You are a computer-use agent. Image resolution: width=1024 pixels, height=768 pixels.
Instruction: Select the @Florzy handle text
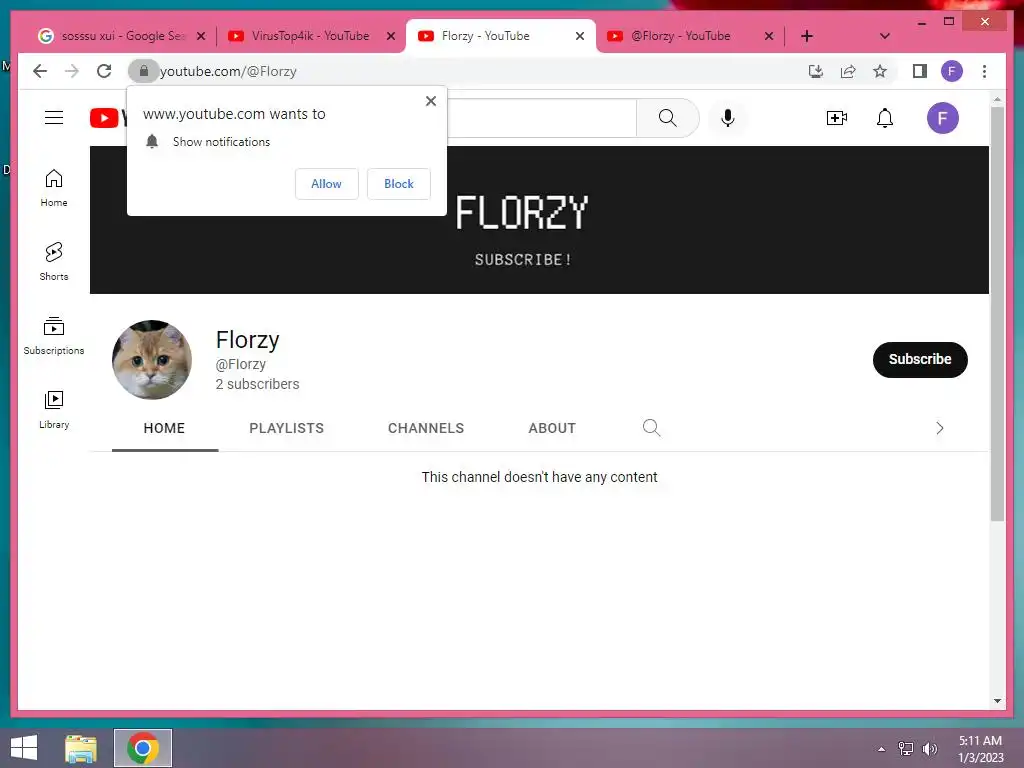click(240, 364)
